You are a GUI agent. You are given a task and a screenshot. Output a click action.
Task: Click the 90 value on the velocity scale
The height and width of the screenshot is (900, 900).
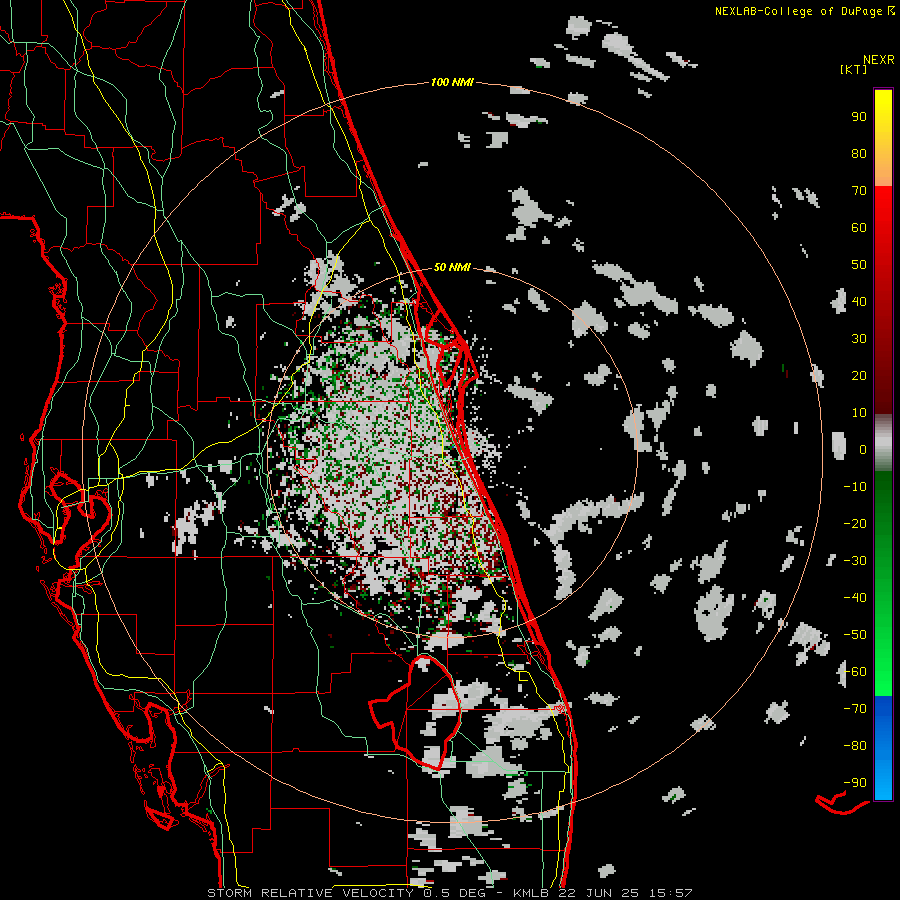click(859, 117)
